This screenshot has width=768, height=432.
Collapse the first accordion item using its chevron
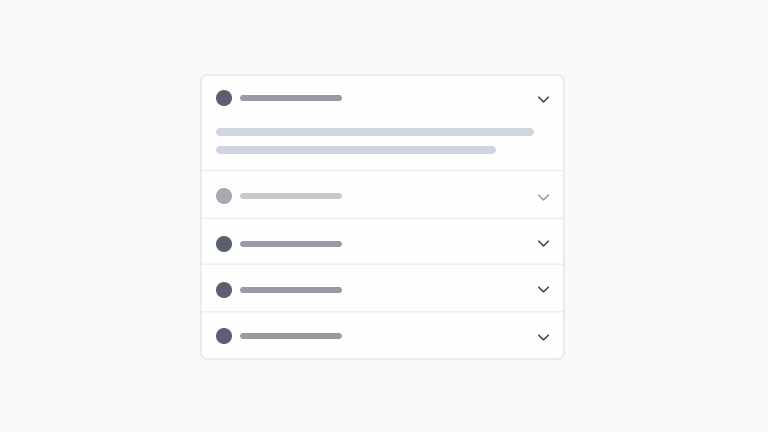[x=543, y=99]
